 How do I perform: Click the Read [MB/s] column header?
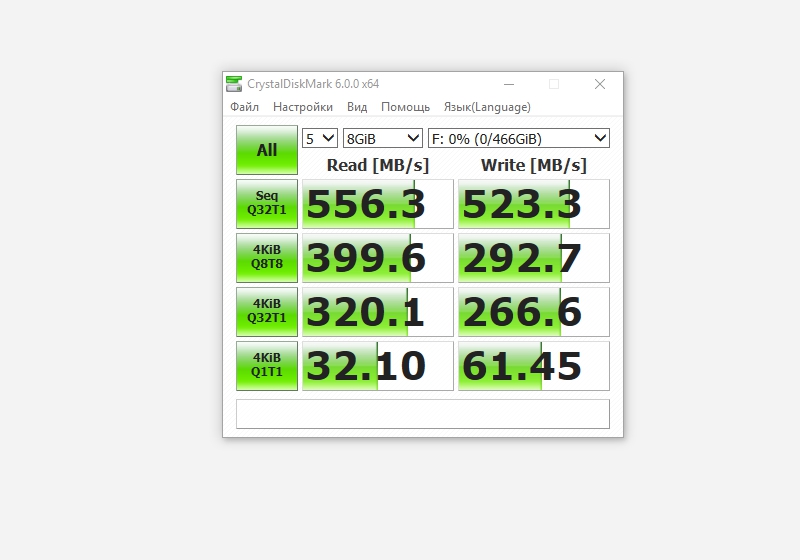pos(378,165)
